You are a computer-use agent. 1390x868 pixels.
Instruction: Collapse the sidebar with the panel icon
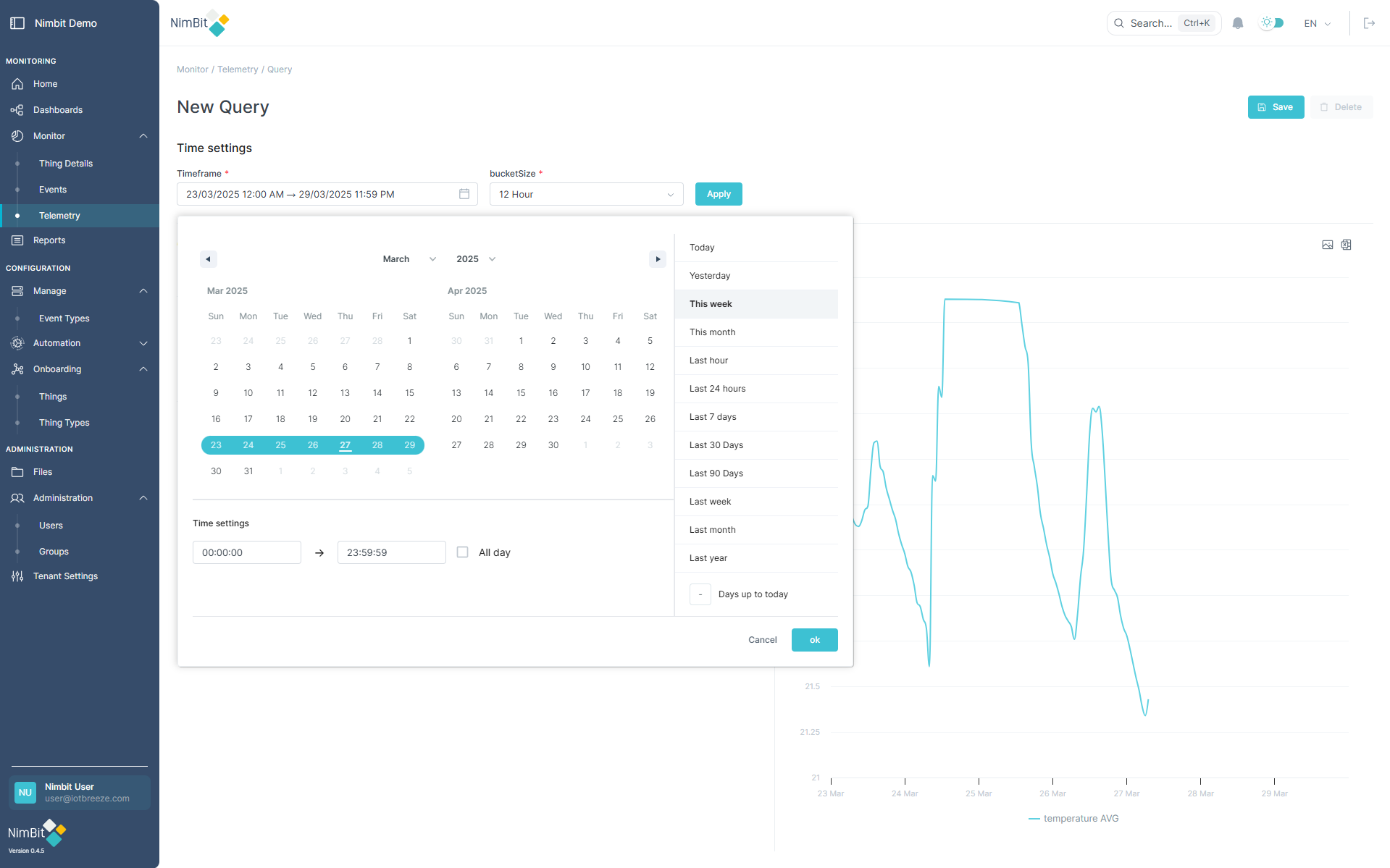click(17, 22)
